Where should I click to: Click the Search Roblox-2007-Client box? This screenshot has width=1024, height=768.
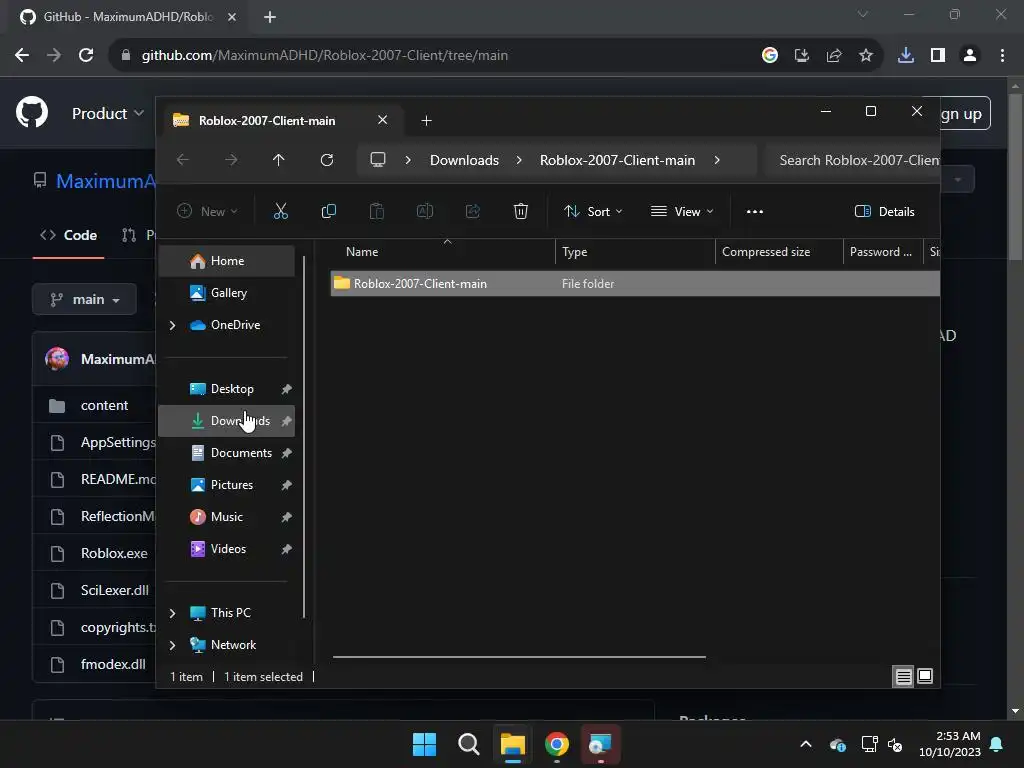coord(852,160)
